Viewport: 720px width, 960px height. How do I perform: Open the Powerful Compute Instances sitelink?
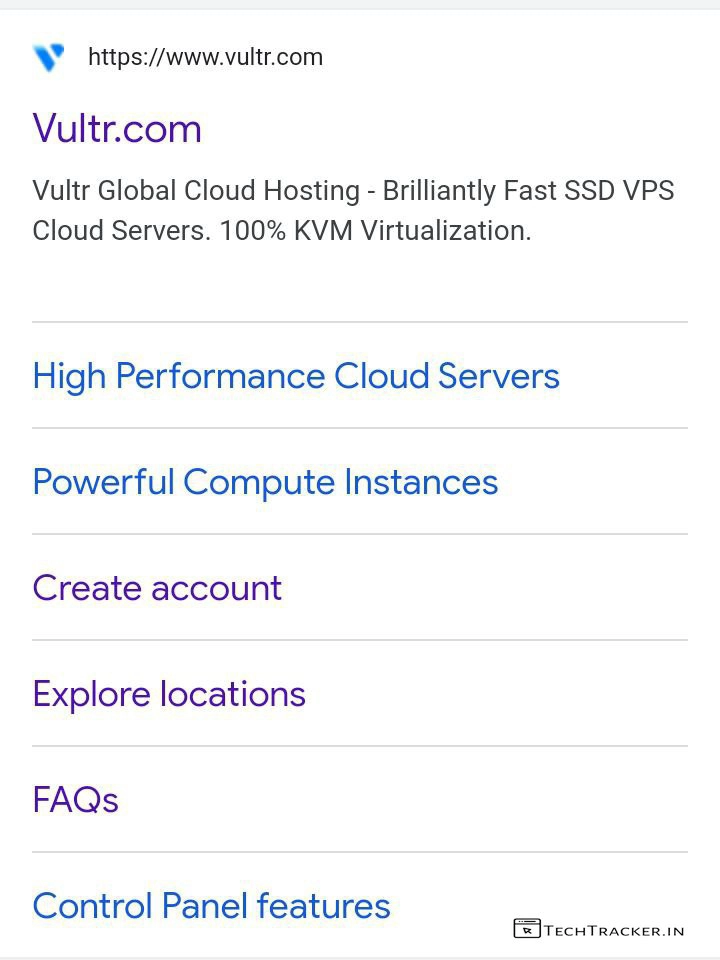click(265, 482)
